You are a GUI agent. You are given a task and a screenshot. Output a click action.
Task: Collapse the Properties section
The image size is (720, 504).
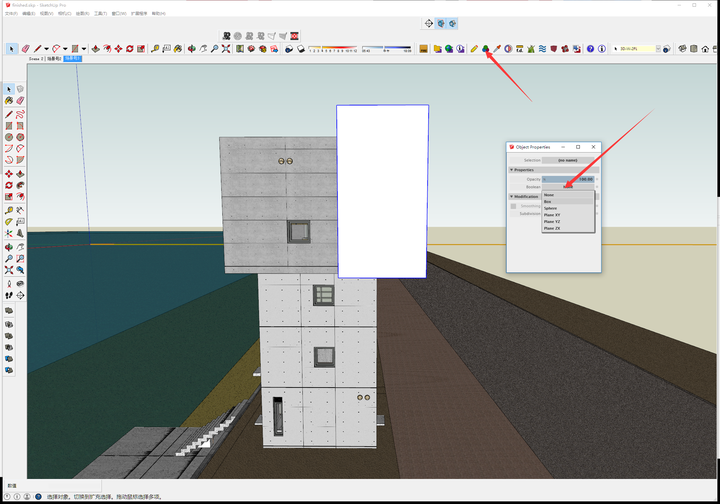pyautogui.click(x=511, y=170)
